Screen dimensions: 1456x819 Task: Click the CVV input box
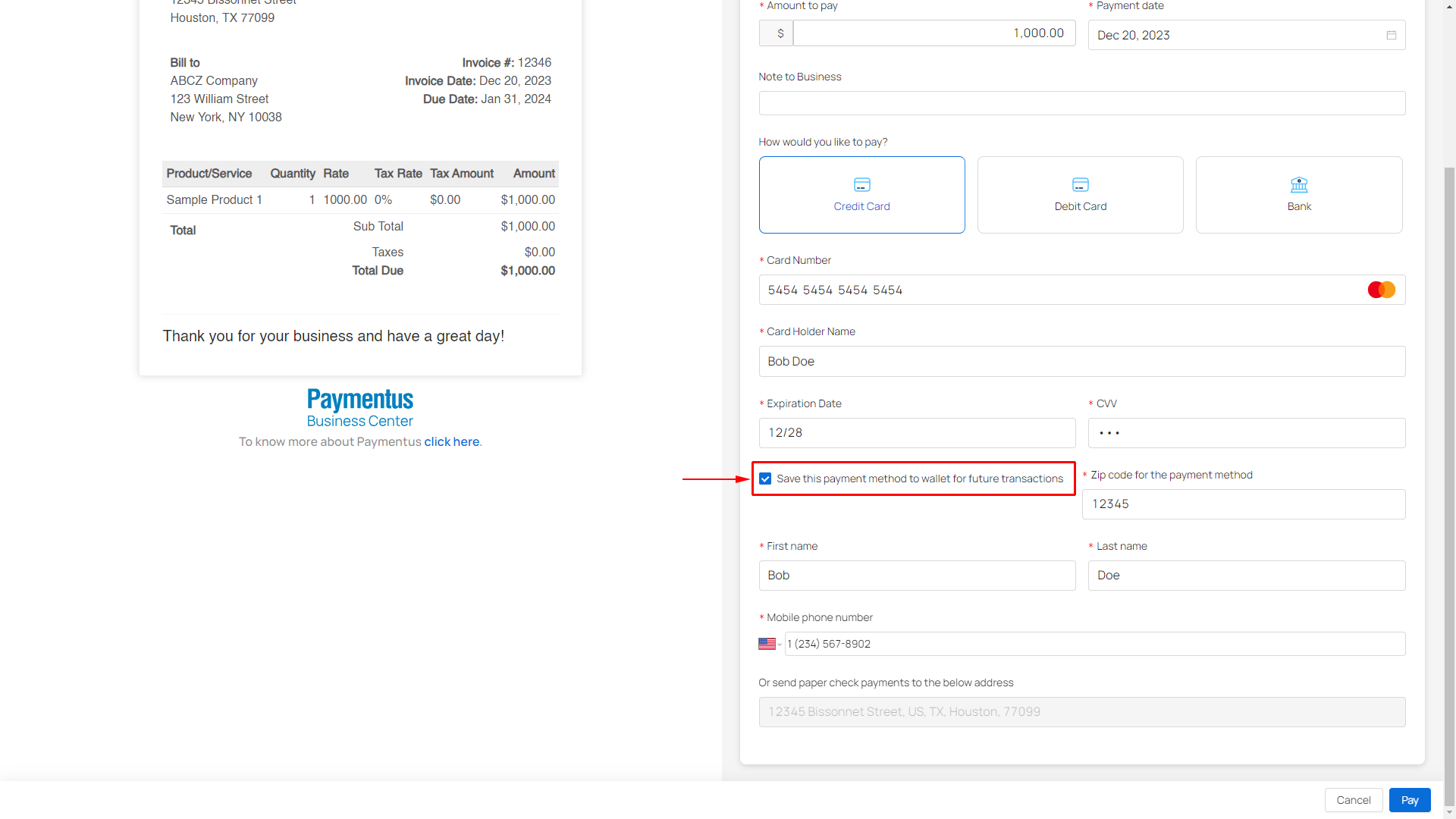(1246, 433)
